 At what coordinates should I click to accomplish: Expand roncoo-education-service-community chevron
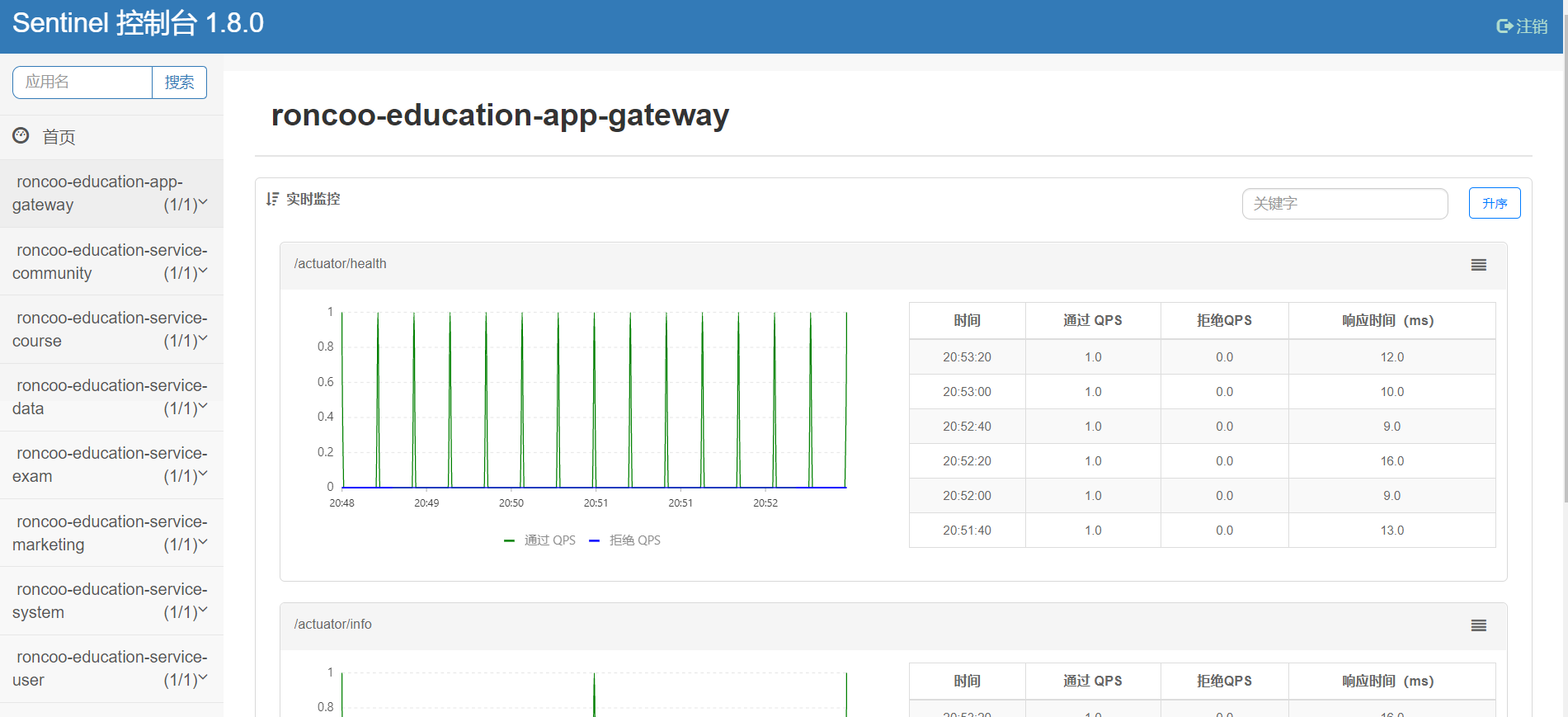(x=203, y=271)
